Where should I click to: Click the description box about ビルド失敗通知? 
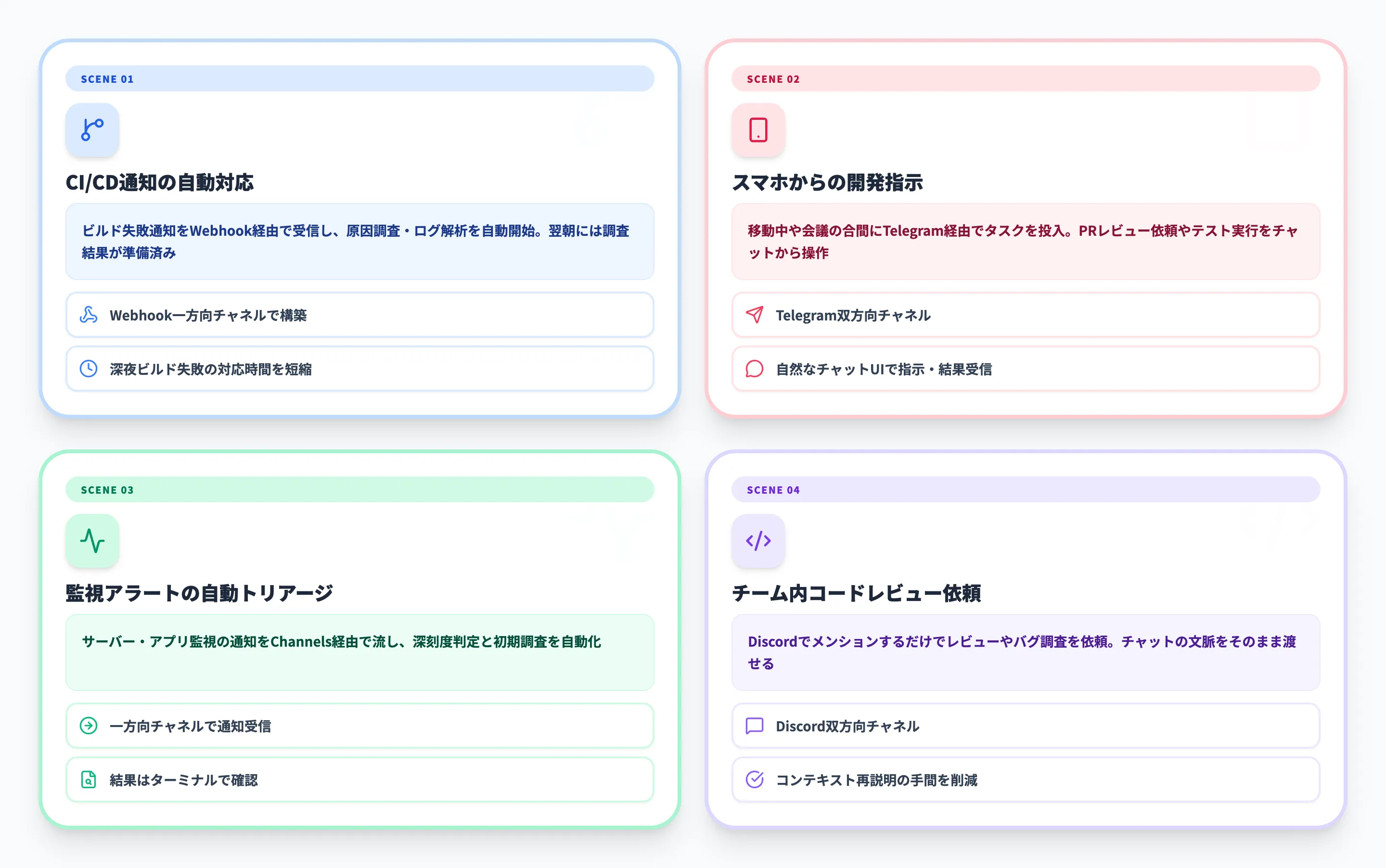click(359, 242)
